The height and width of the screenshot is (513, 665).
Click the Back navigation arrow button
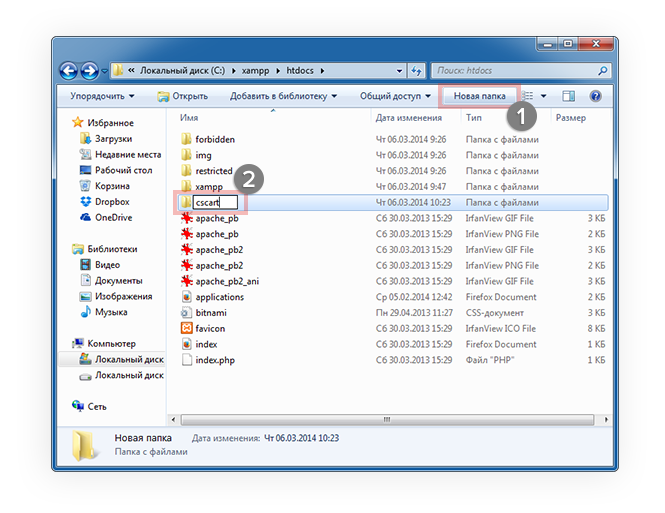(69, 71)
